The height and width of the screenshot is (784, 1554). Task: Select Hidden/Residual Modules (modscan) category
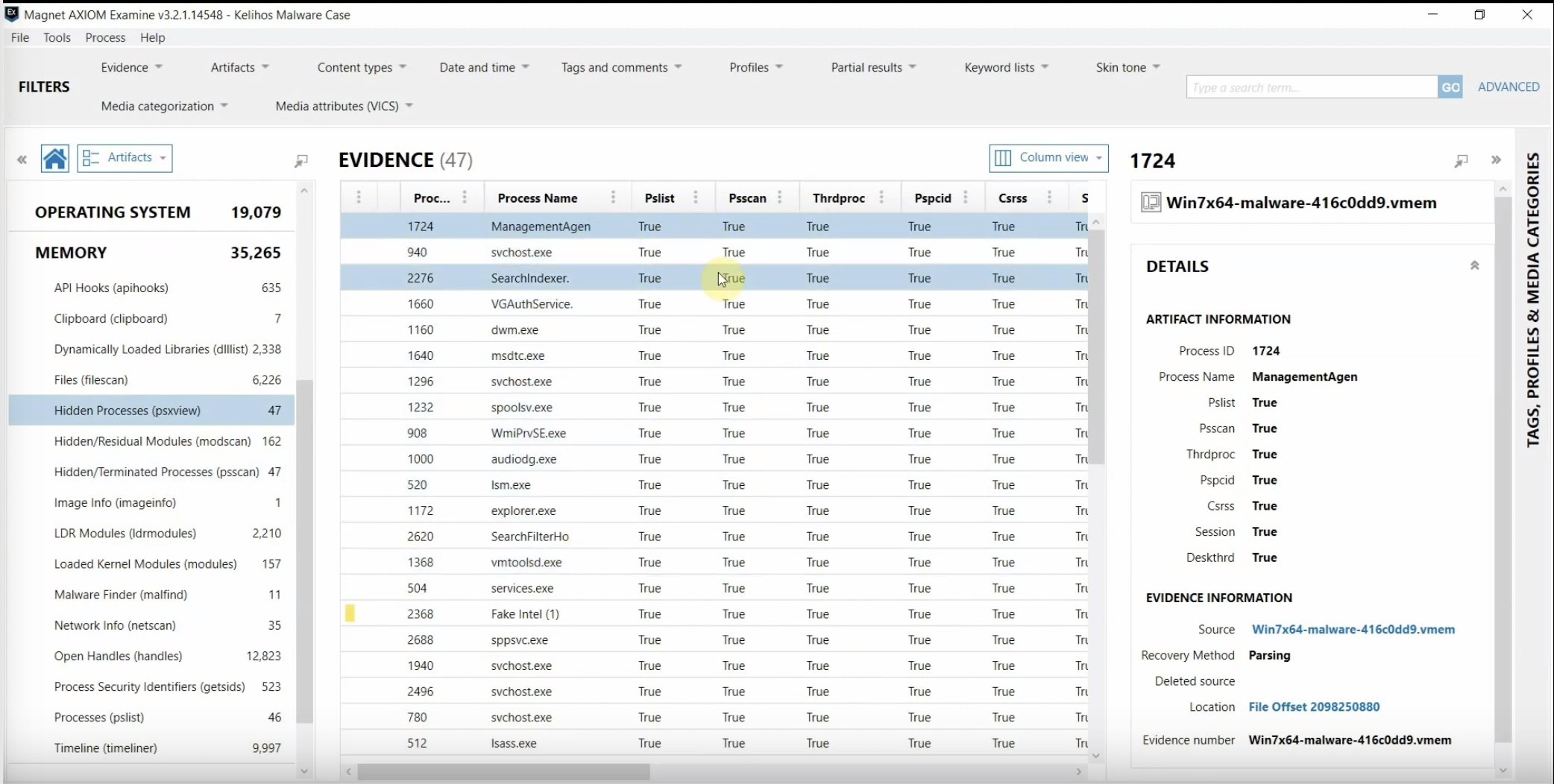(151, 441)
